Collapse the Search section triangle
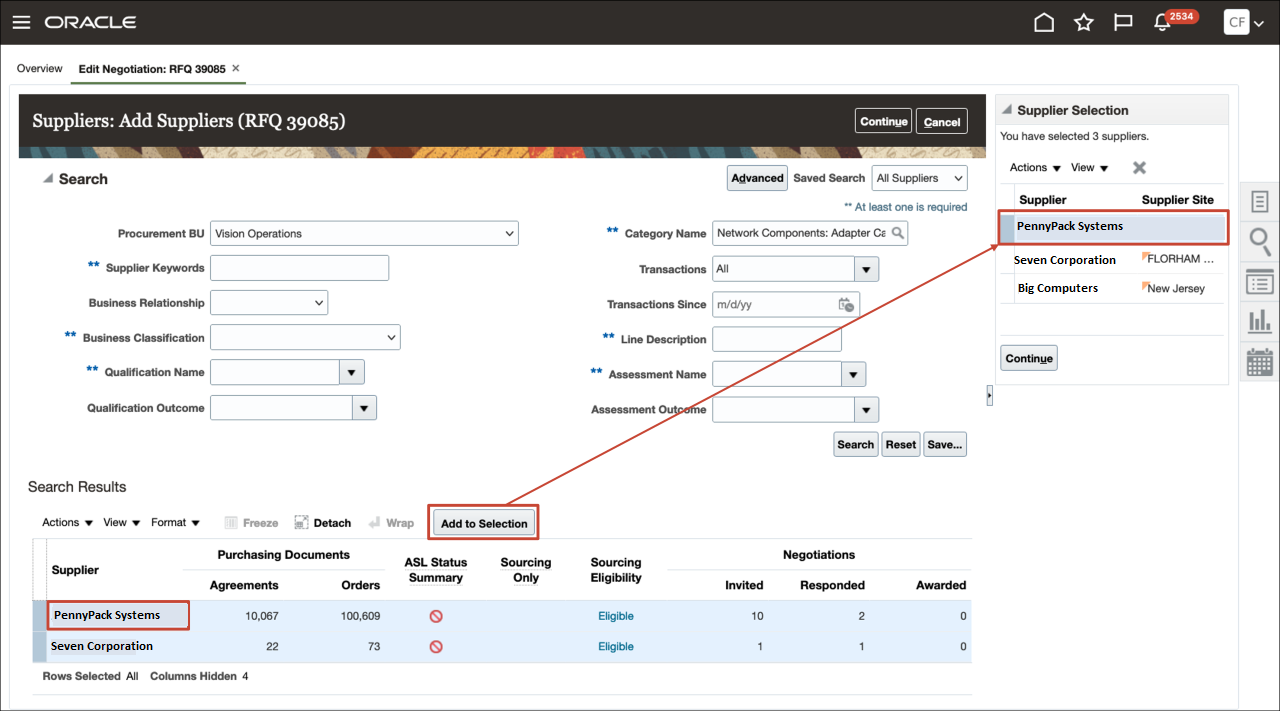The image size is (1280, 711). (x=47, y=179)
